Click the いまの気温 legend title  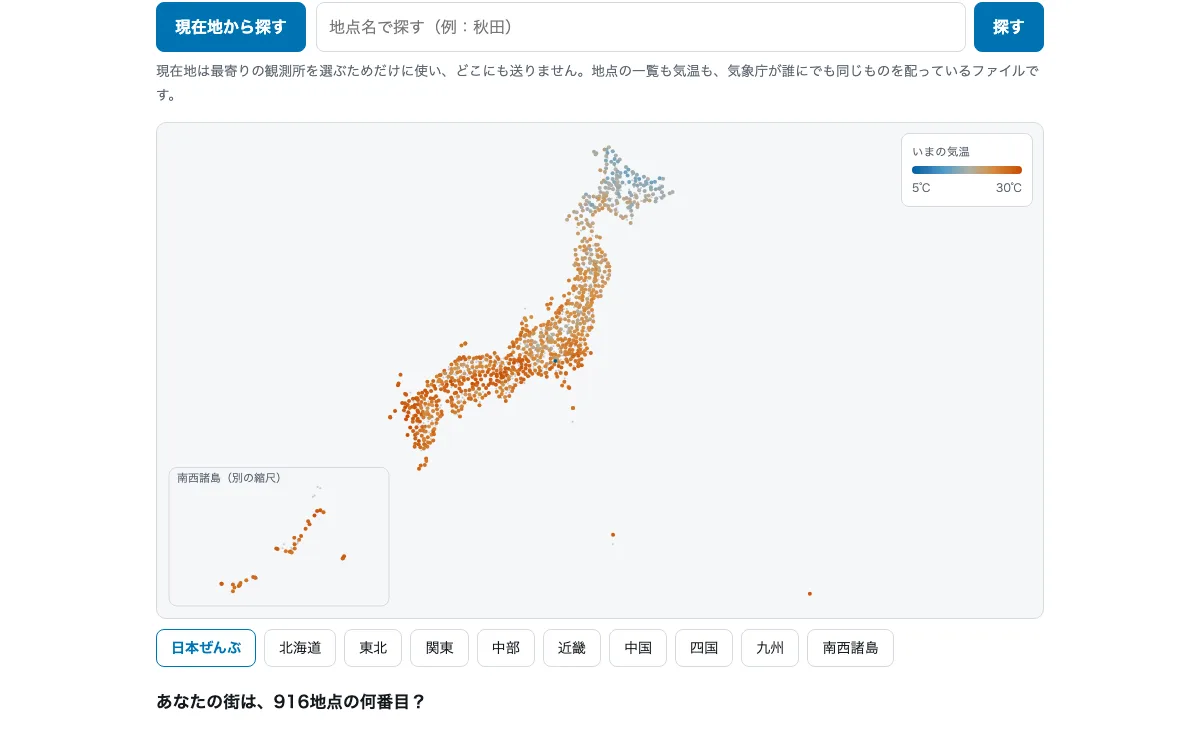point(941,152)
